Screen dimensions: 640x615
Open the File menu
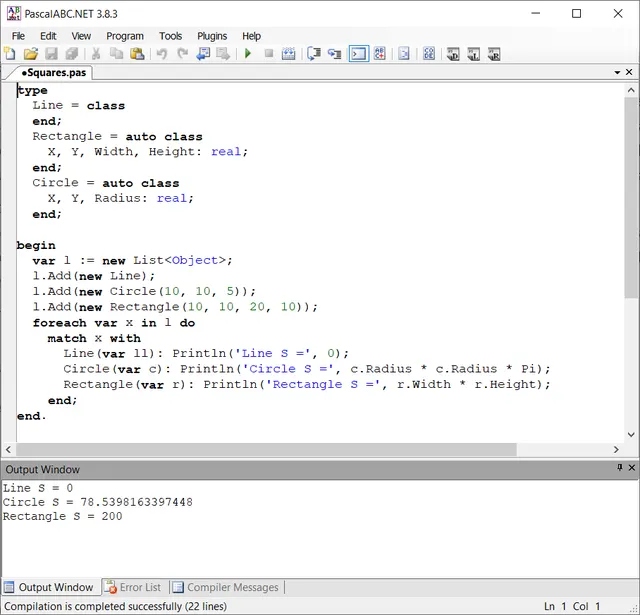coord(18,36)
